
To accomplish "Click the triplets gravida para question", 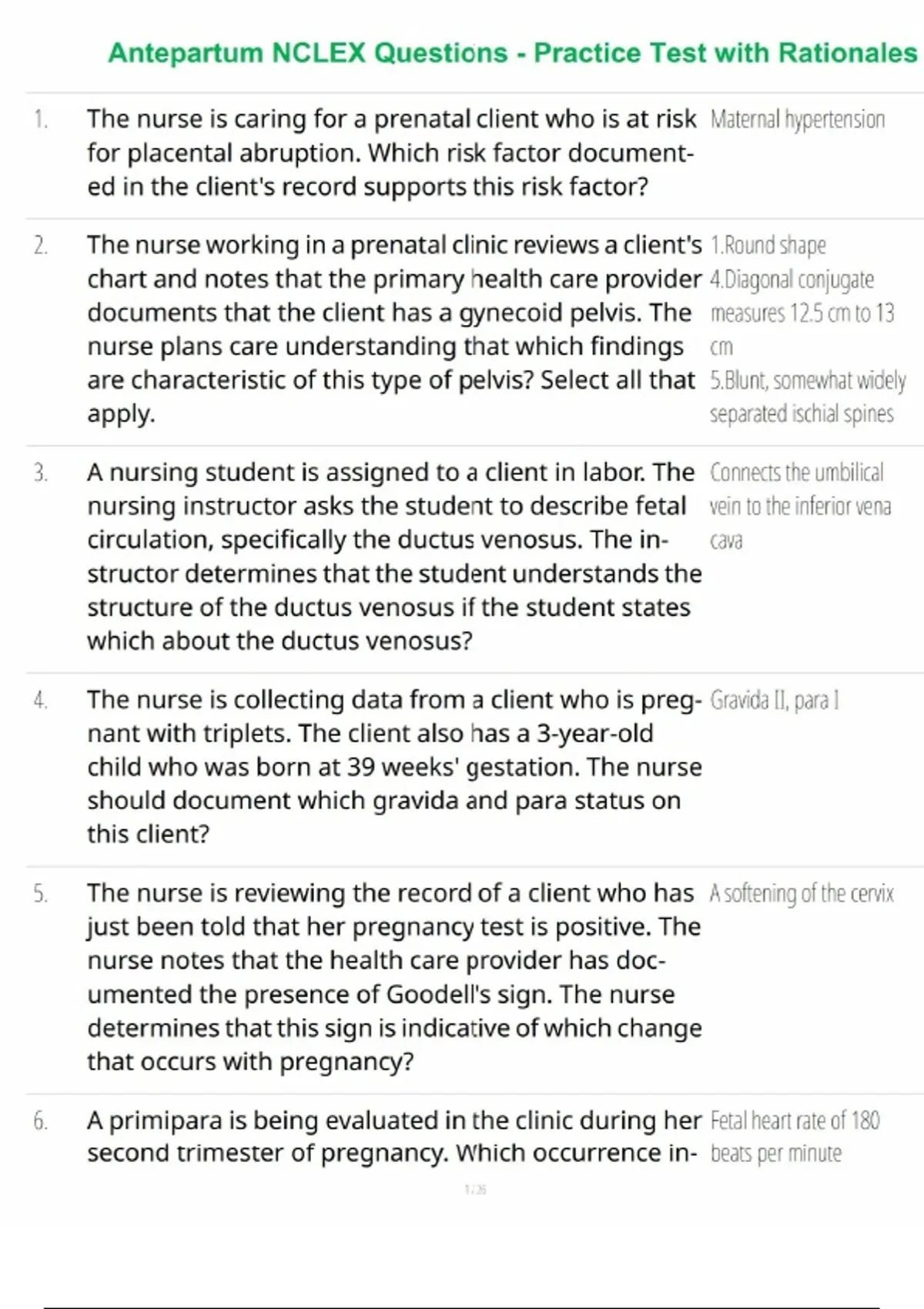I will point(393,766).
